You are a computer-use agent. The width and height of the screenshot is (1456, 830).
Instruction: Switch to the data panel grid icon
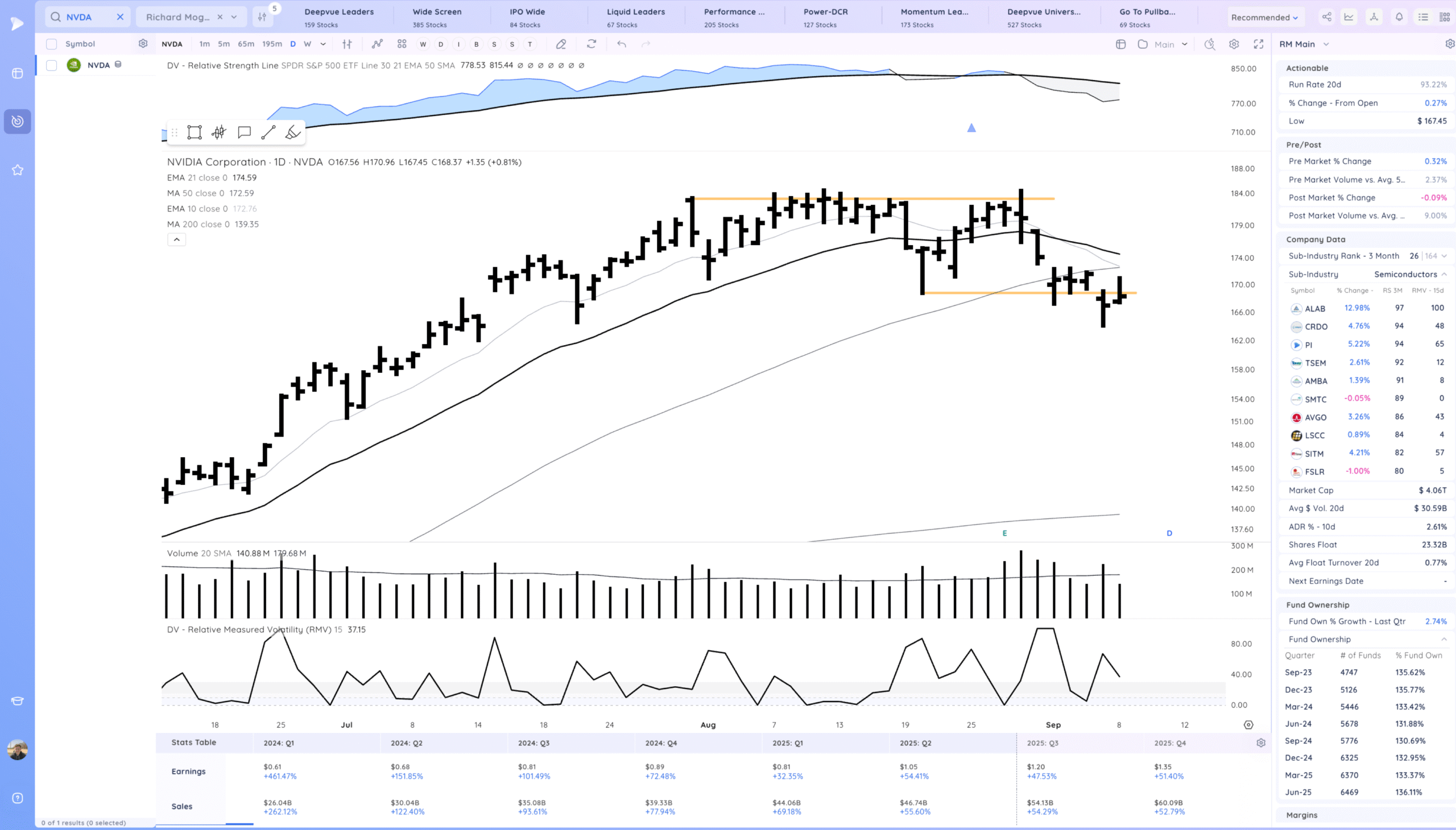[x=1445, y=17]
